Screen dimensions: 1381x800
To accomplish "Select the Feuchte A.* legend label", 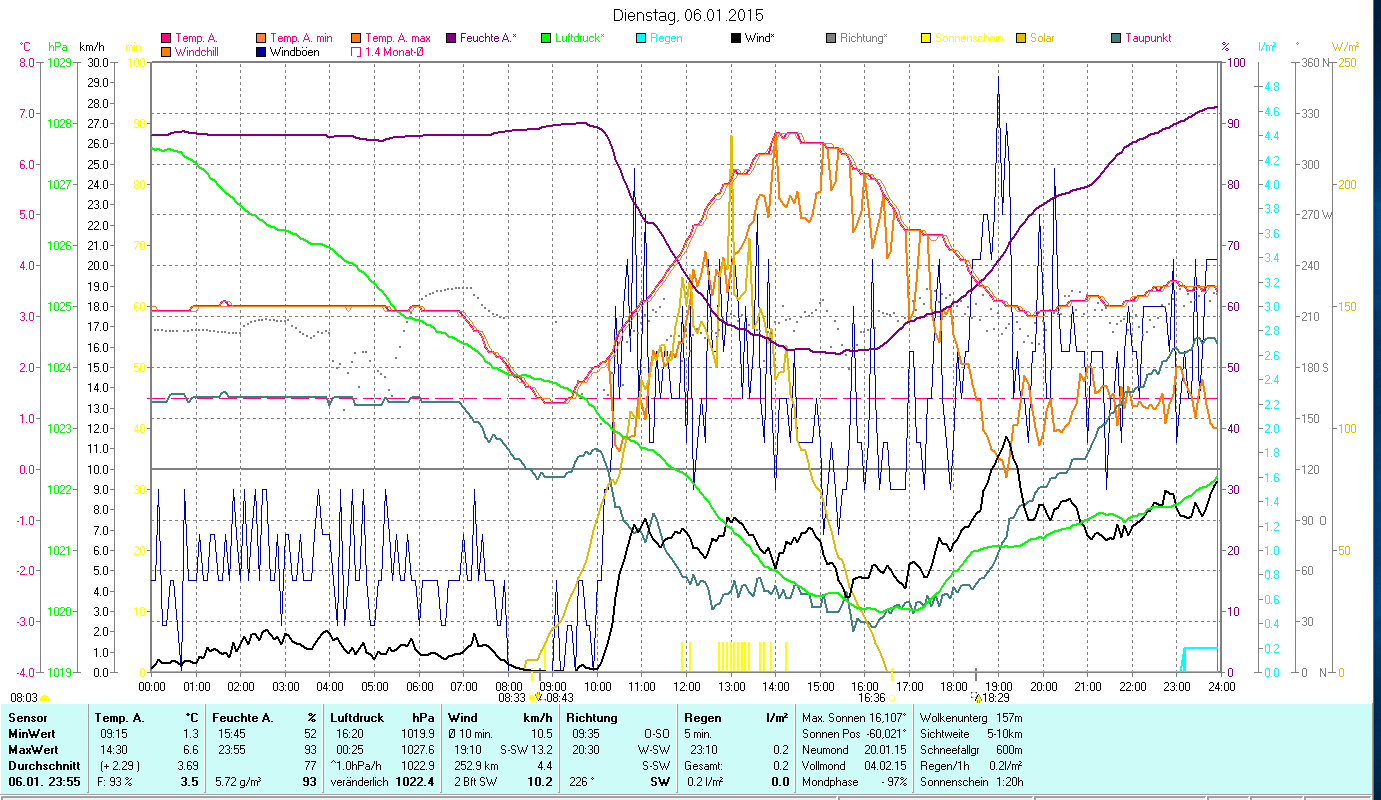I will [488, 38].
